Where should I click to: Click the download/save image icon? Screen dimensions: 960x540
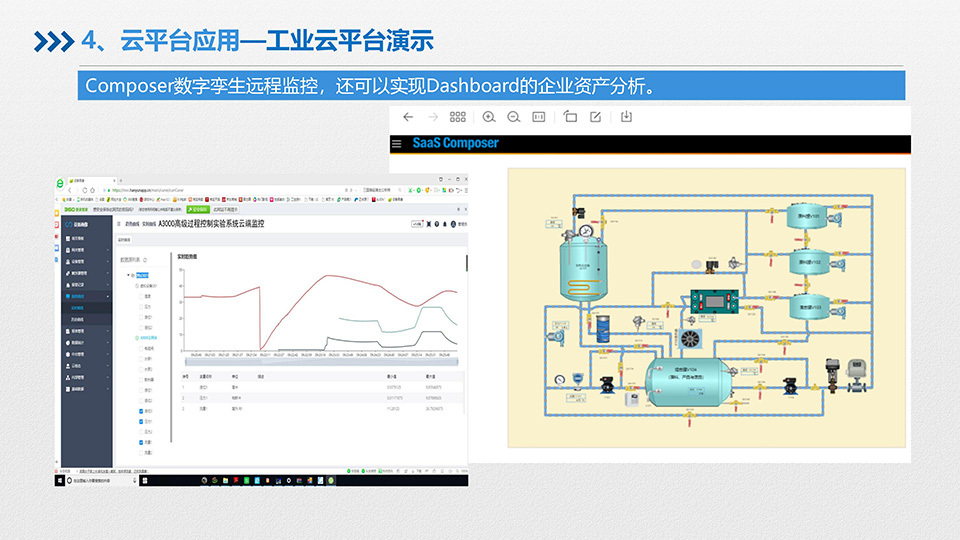pyautogui.click(x=627, y=117)
